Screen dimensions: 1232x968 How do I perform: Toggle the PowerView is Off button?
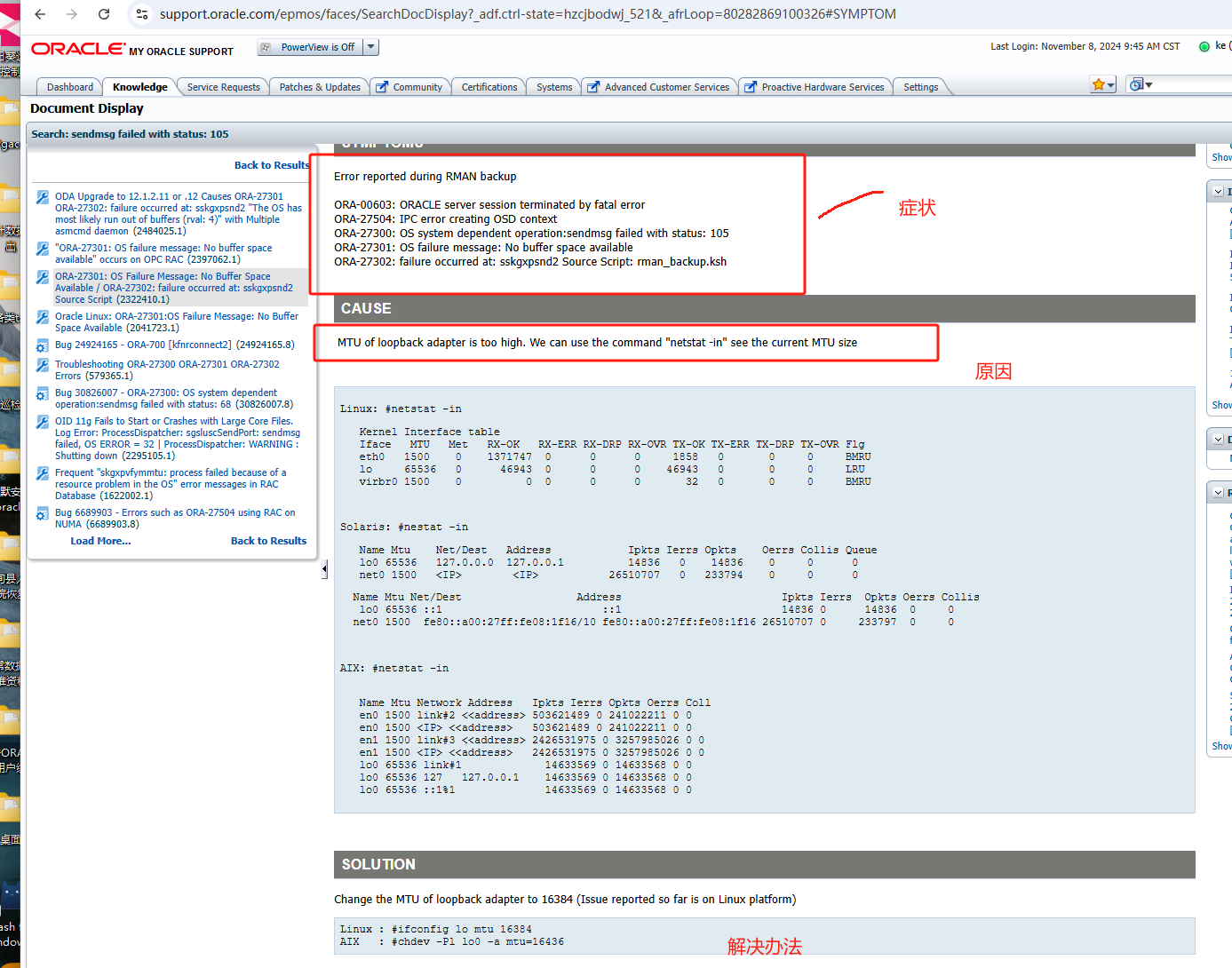point(310,47)
